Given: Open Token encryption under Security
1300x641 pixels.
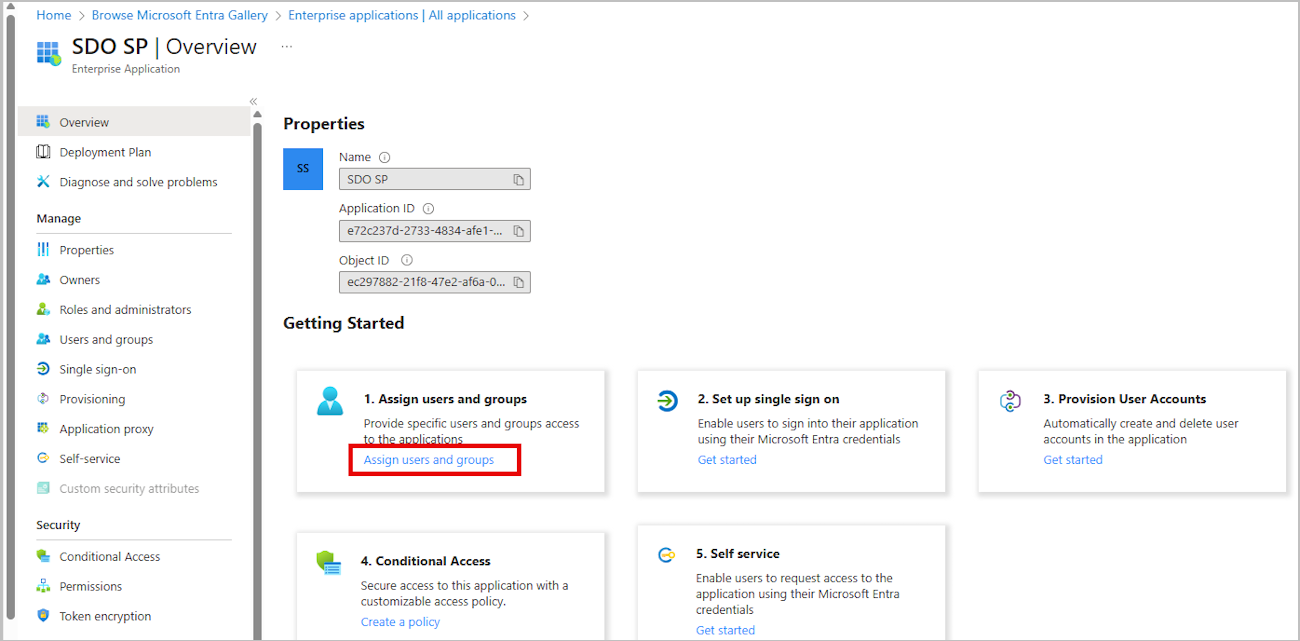Looking at the screenshot, I should (105, 616).
